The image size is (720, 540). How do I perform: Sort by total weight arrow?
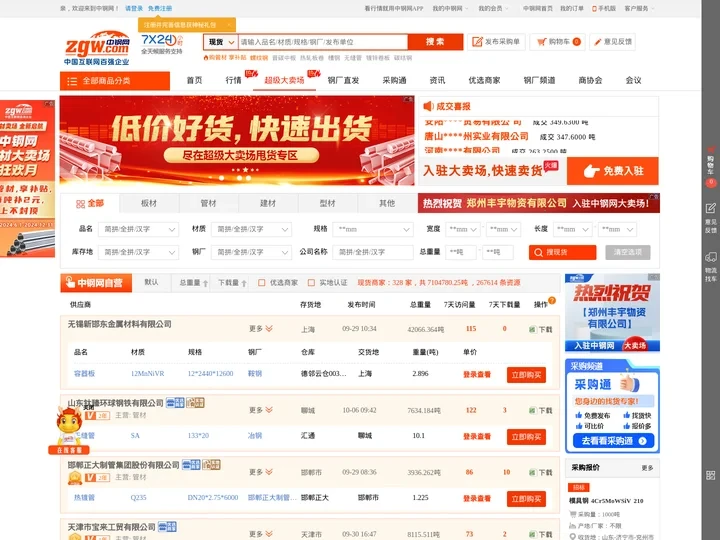point(205,283)
